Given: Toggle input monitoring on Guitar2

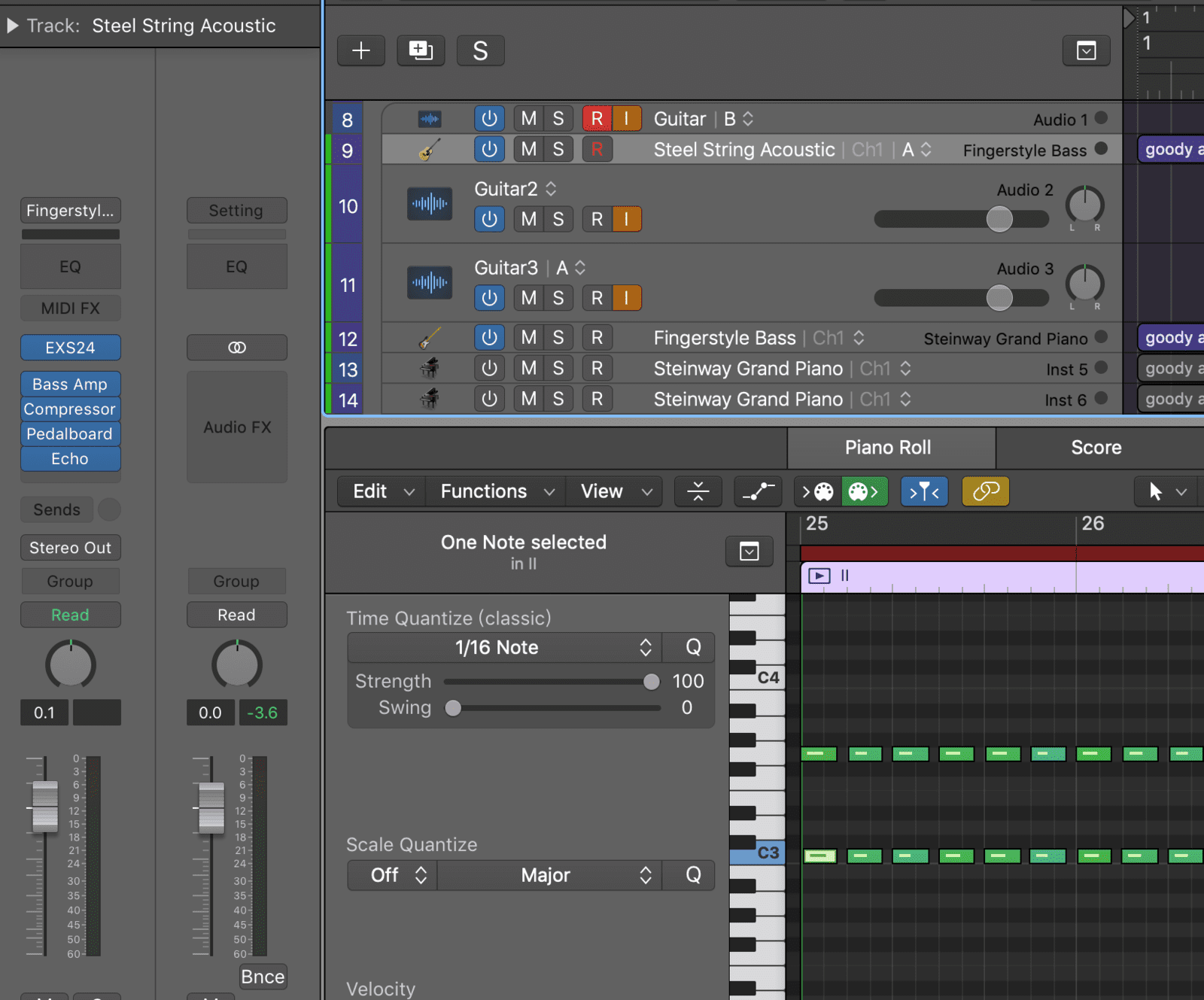Looking at the screenshot, I should point(626,219).
